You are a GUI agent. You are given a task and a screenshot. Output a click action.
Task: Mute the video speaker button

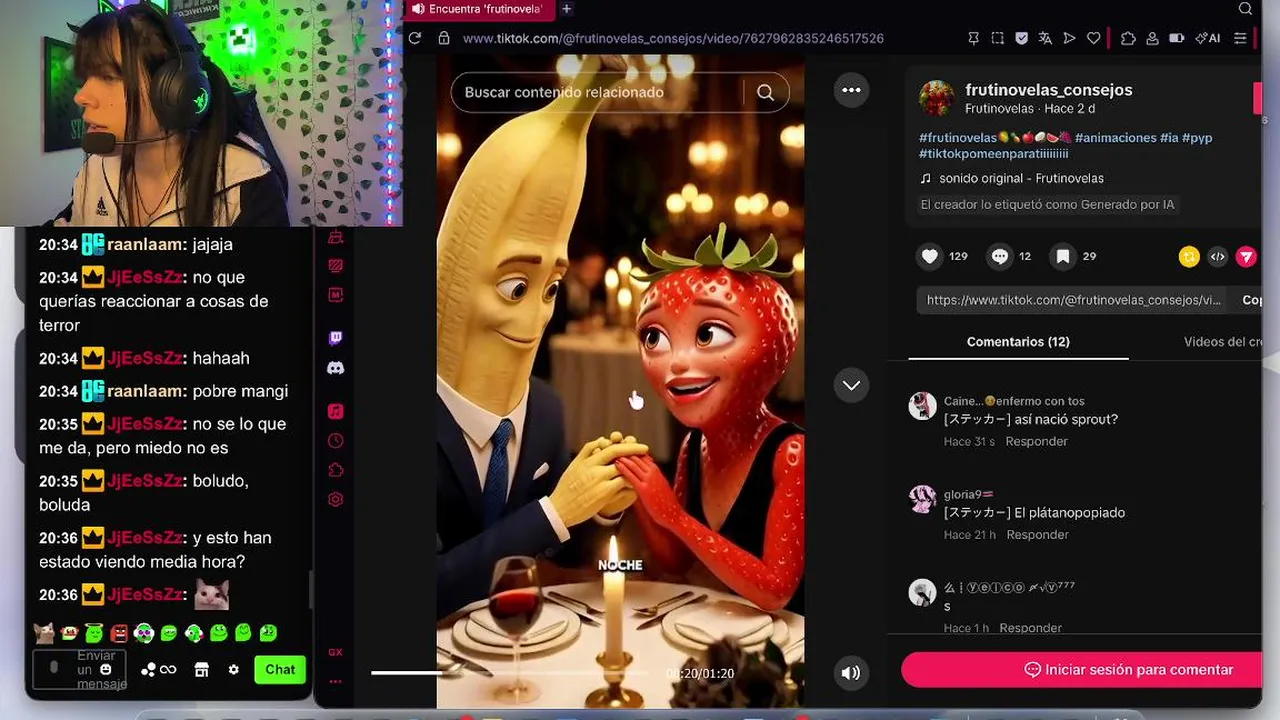(851, 673)
